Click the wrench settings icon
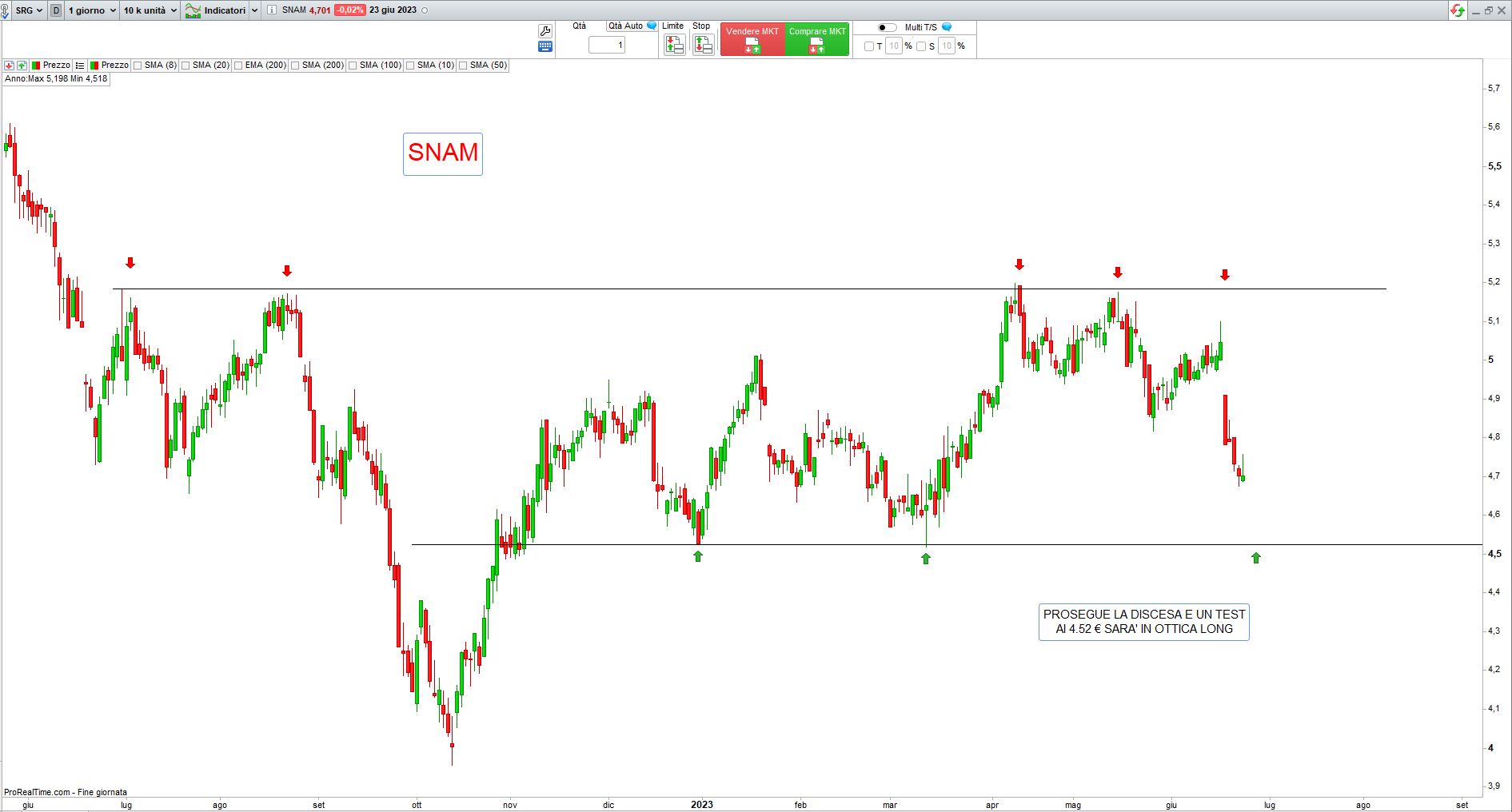Viewport: 1512px width, 812px height. pos(545,31)
